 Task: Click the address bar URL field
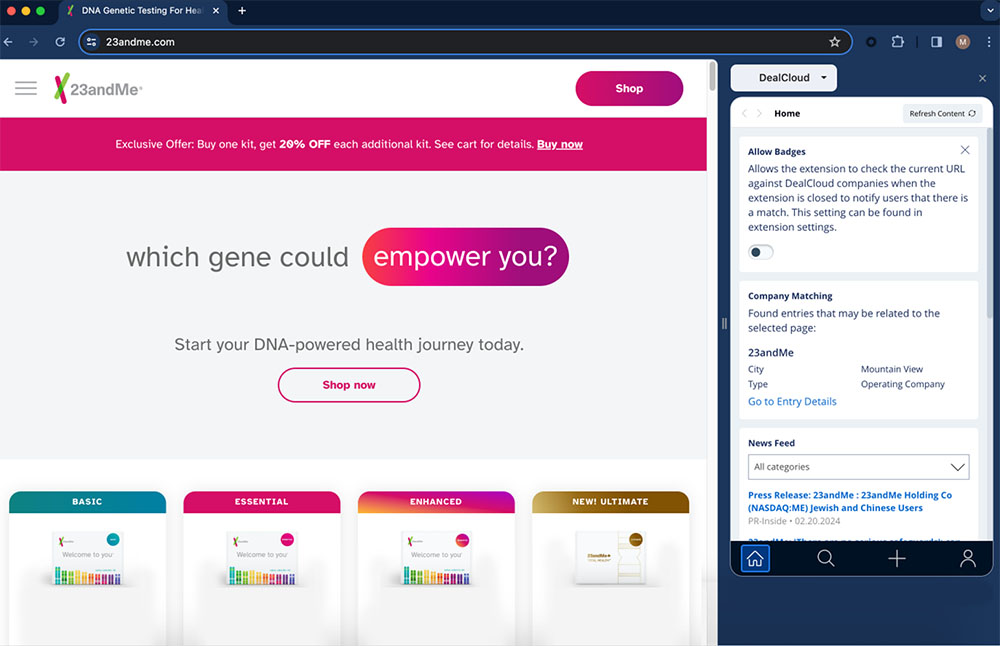(465, 42)
